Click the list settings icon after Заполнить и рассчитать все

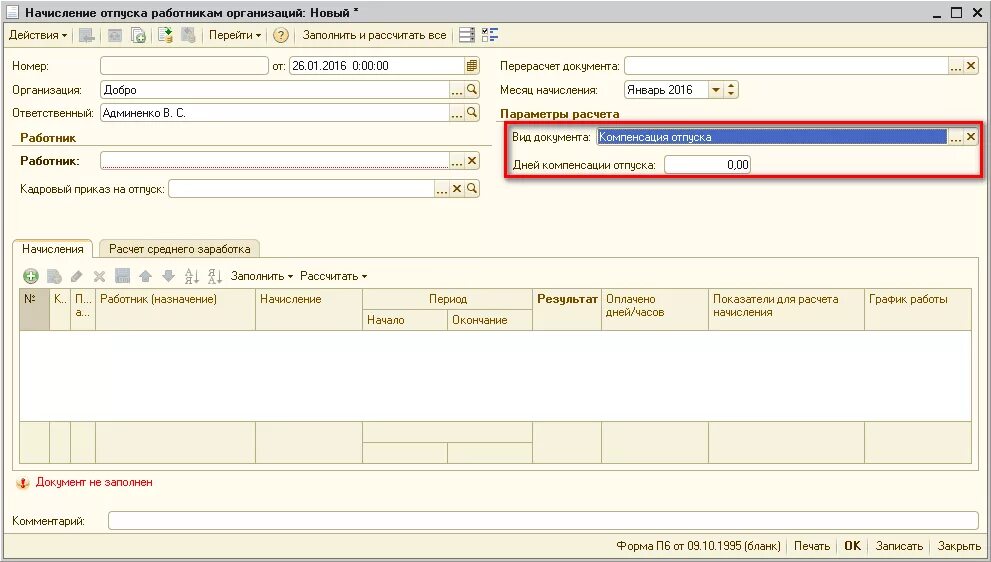click(466, 35)
